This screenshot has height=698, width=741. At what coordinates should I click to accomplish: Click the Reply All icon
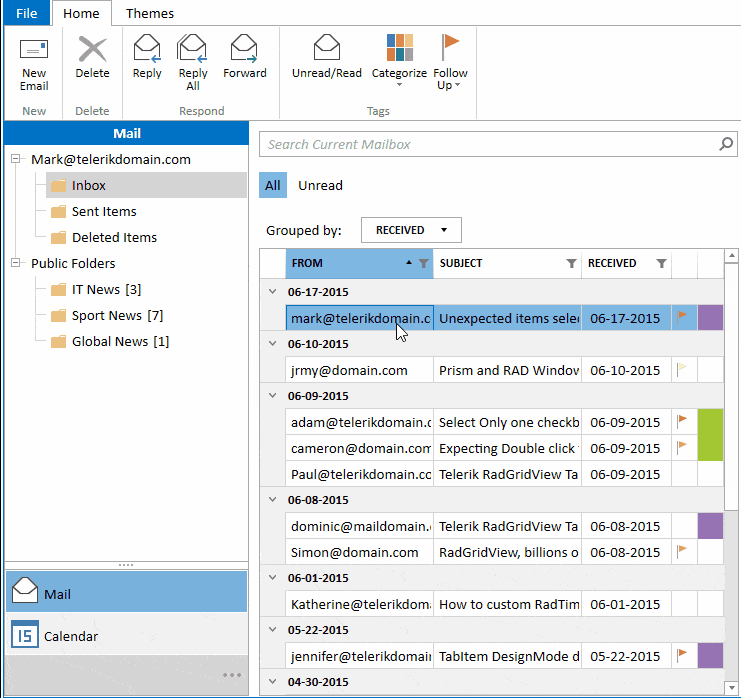click(x=192, y=48)
